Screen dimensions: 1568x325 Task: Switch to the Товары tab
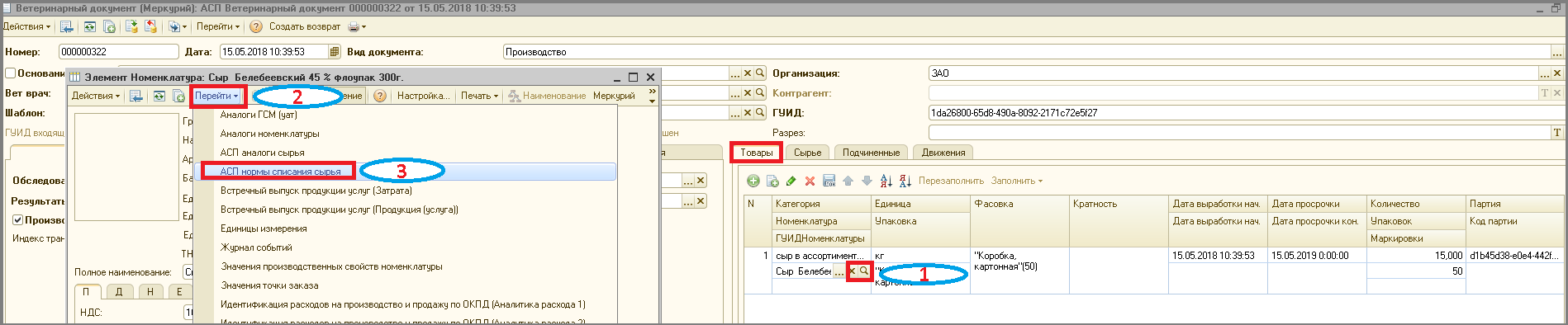click(757, 153)
